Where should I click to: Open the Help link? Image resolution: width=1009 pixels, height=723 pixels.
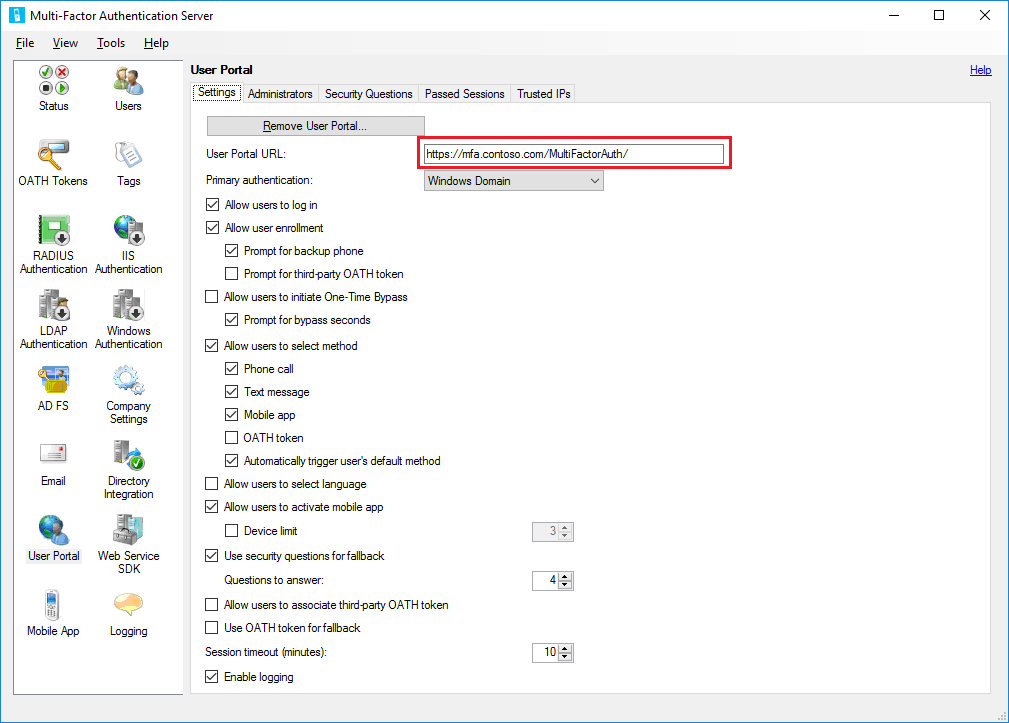coord(980,70)
